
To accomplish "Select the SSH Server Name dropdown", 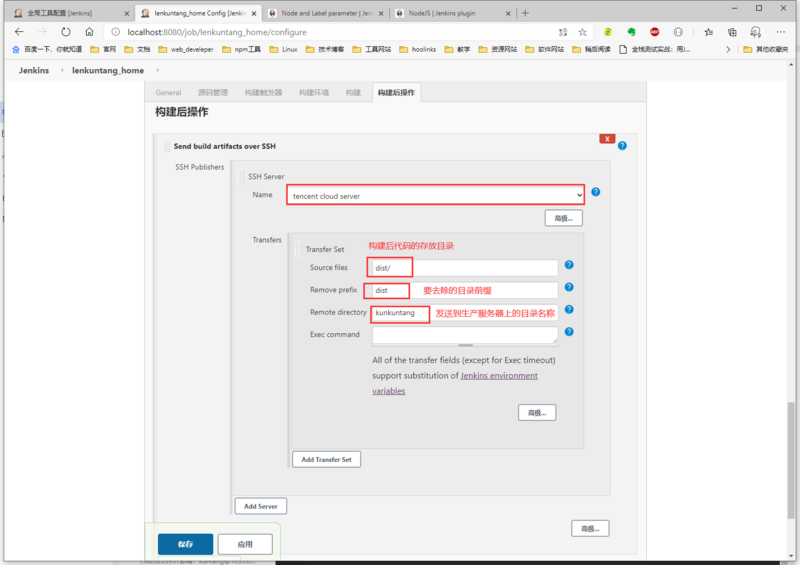I will (x=435, y=195).
